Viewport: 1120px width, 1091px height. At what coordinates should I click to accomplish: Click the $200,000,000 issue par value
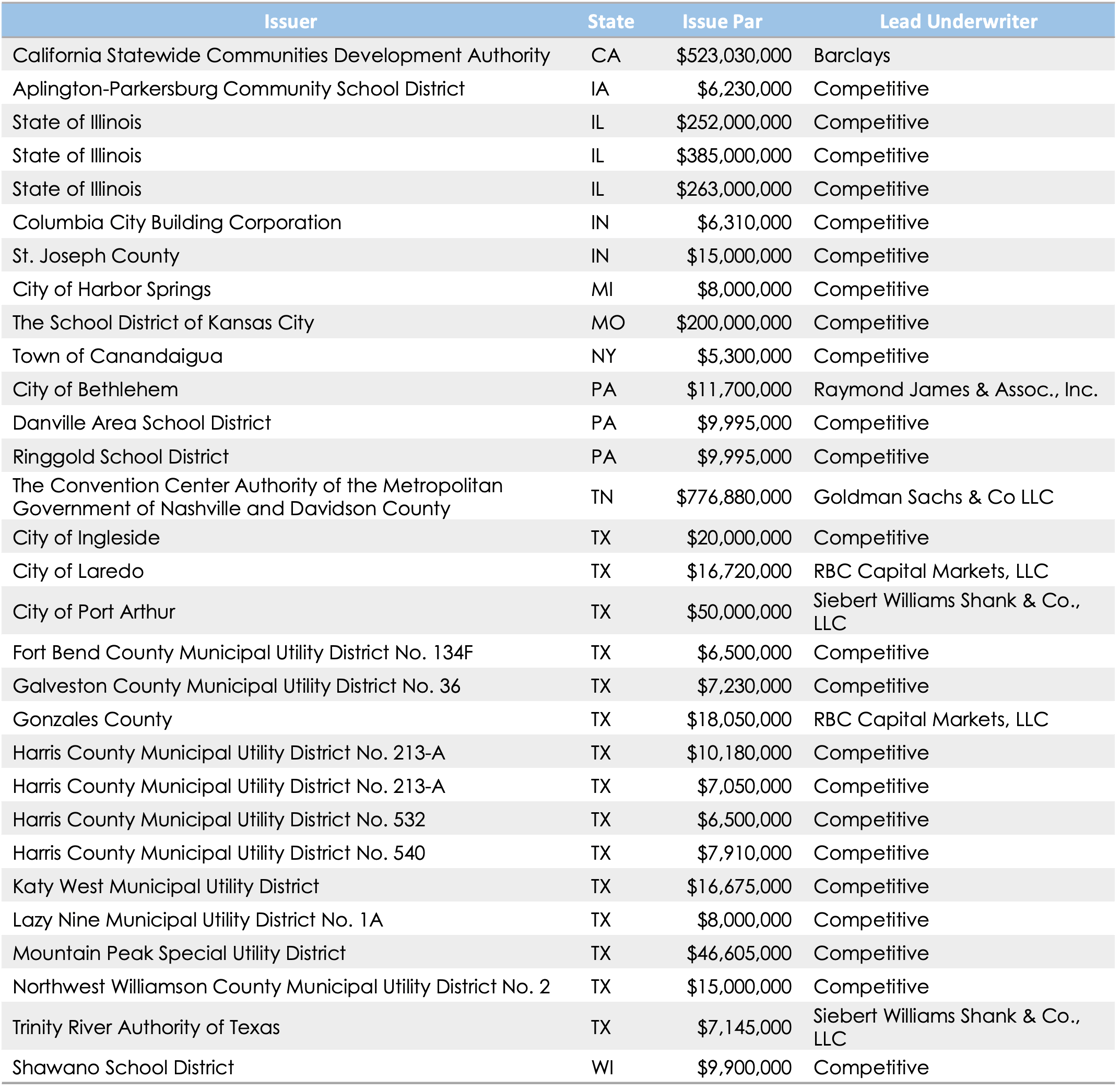click(734, 323)
